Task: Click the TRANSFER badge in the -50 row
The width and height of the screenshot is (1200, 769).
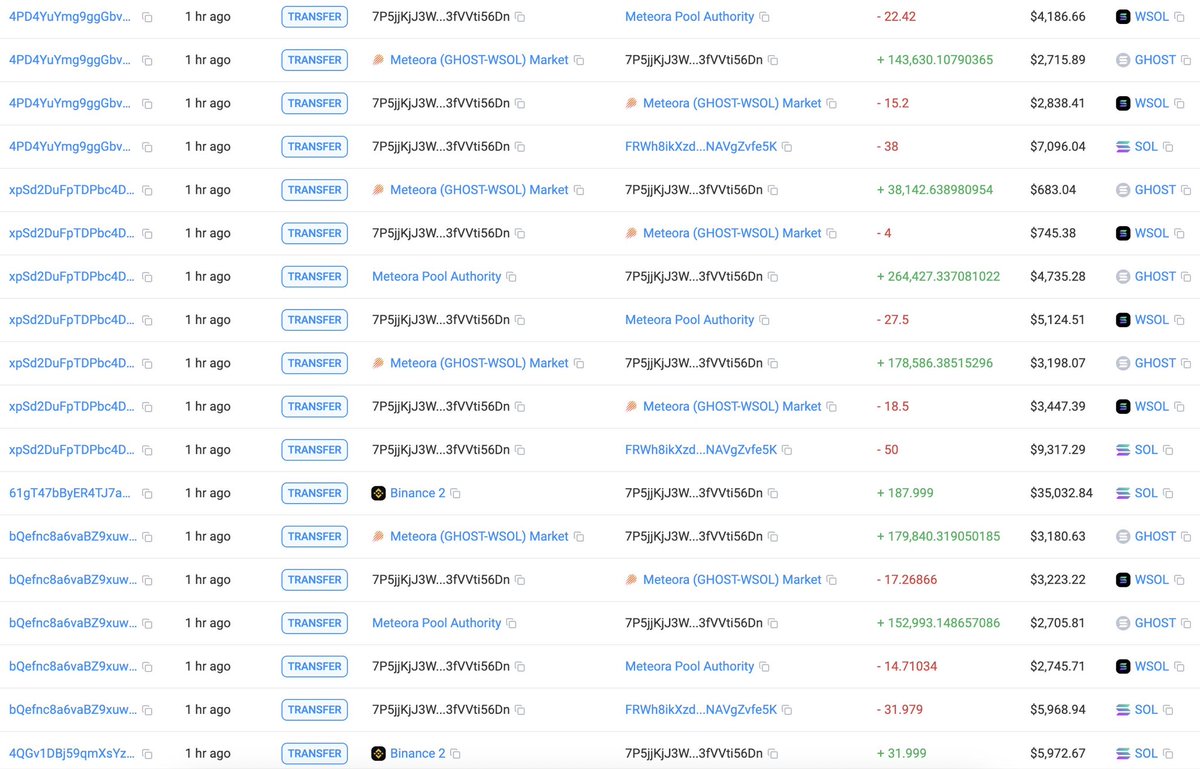Action: (x=315, y=450)
